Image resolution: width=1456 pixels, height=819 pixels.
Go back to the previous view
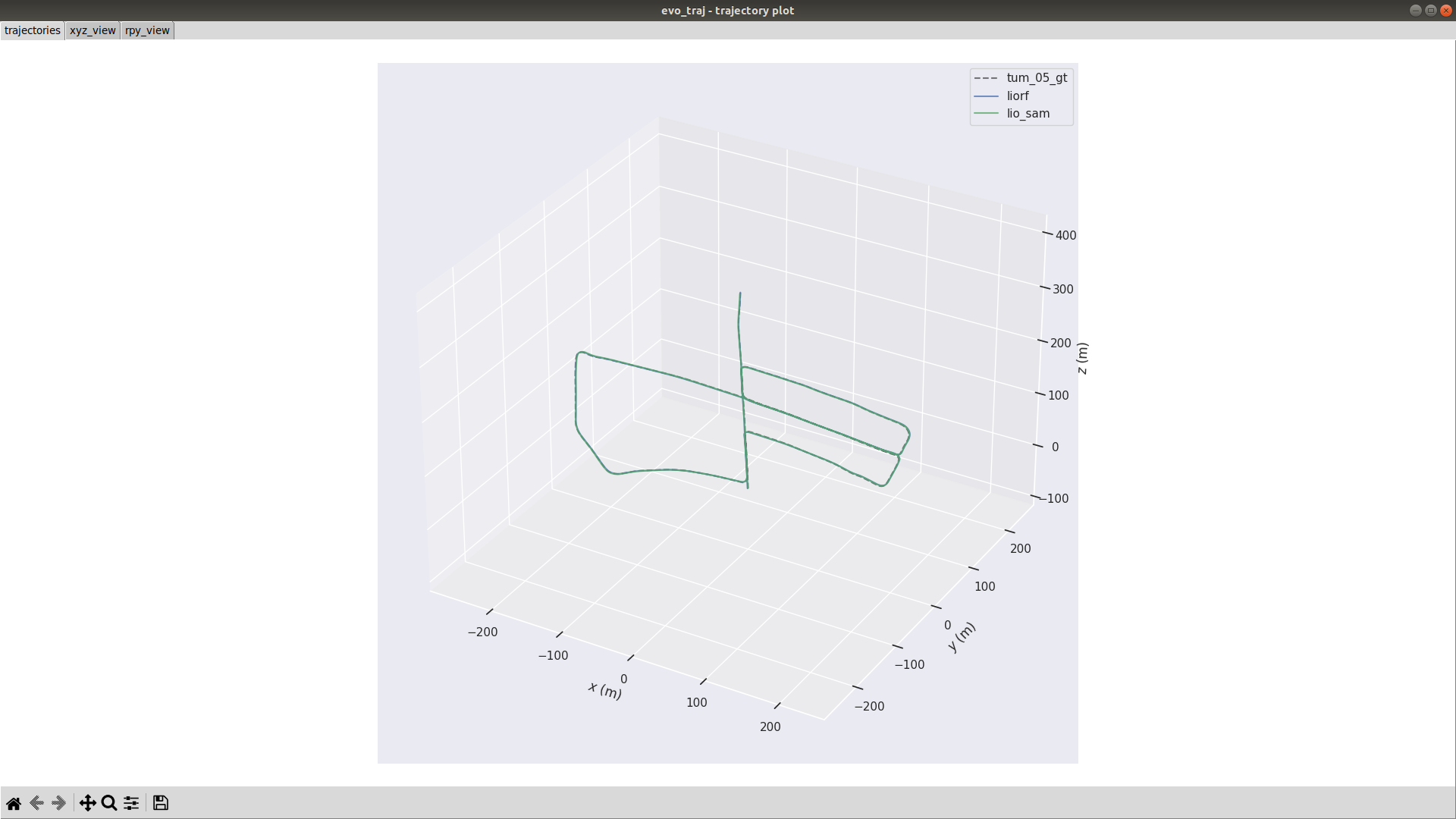click(x=36, y=803)
